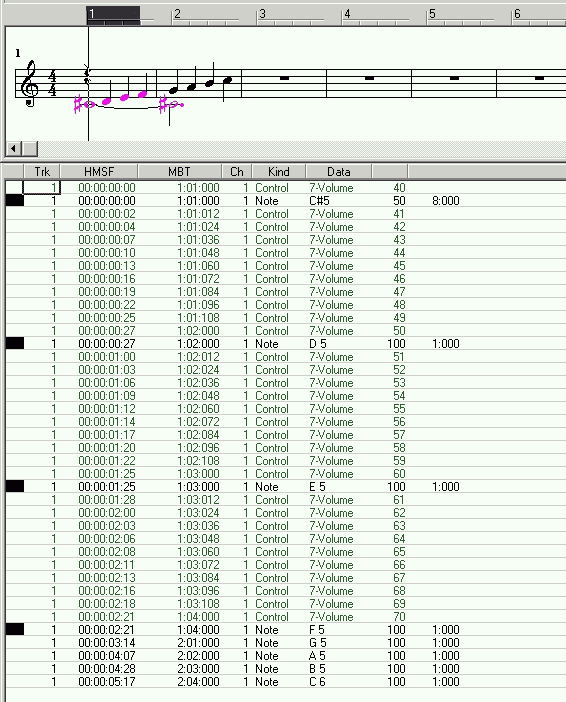The image size is (566, 702).
Task: Click velocity 100 of the G 5 note
Action: point(396,642)
